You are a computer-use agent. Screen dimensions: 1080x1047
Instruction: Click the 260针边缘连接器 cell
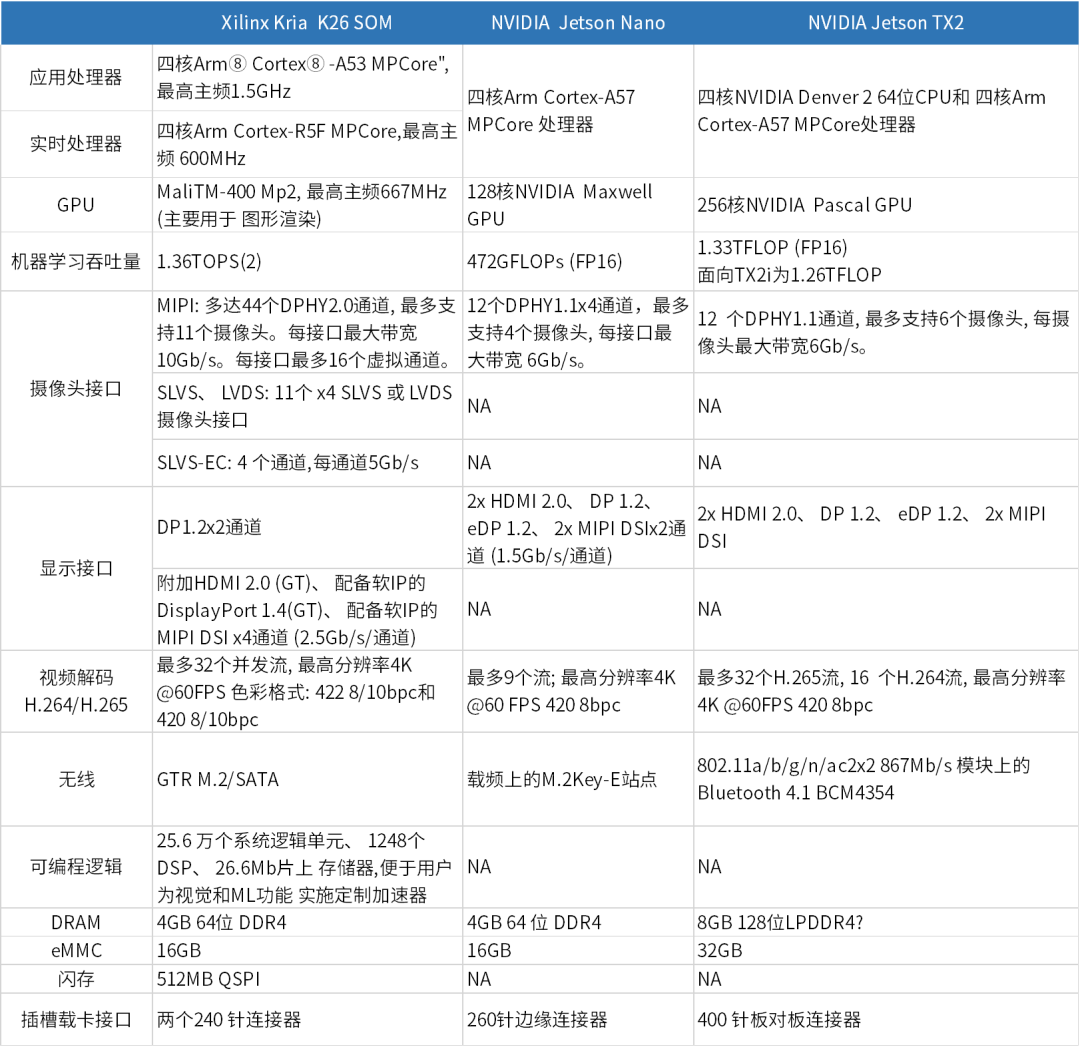[x=578, y=1019]
